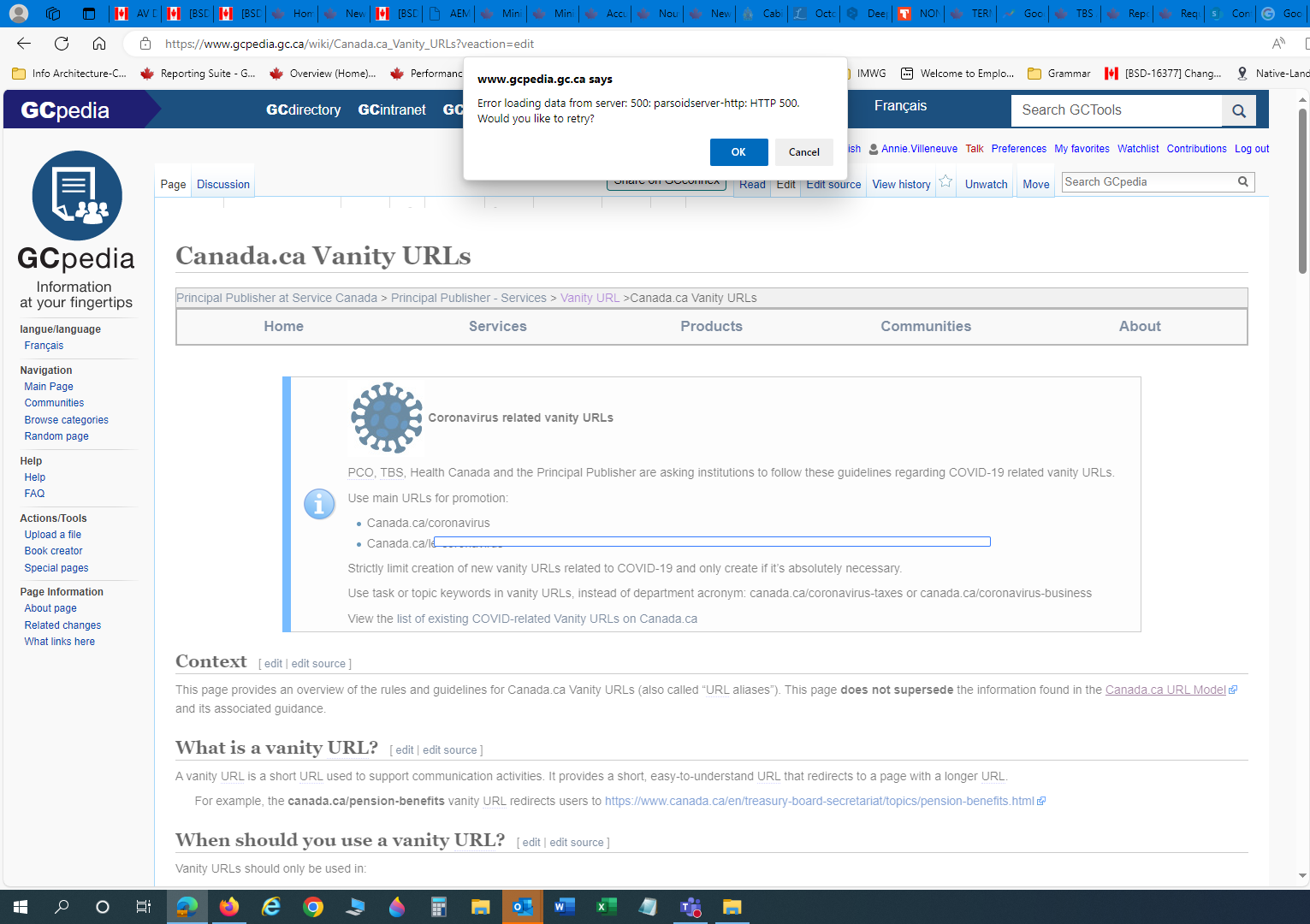
Task: Click Unwatch to stop watching this page
Action: coord(986,184)
